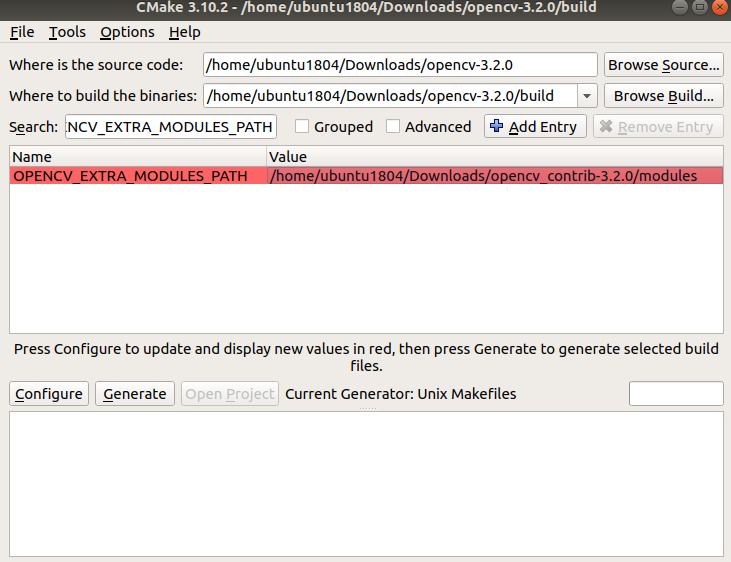This screenshot has height=562, width=731.
Task: Click the Configure button
Action: click(49, 394)
